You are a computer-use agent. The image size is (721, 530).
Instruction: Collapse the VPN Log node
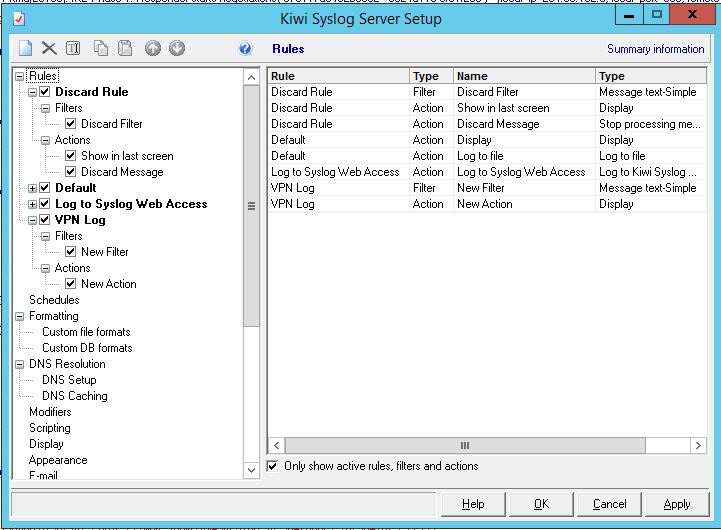click(x=32, y=220)
